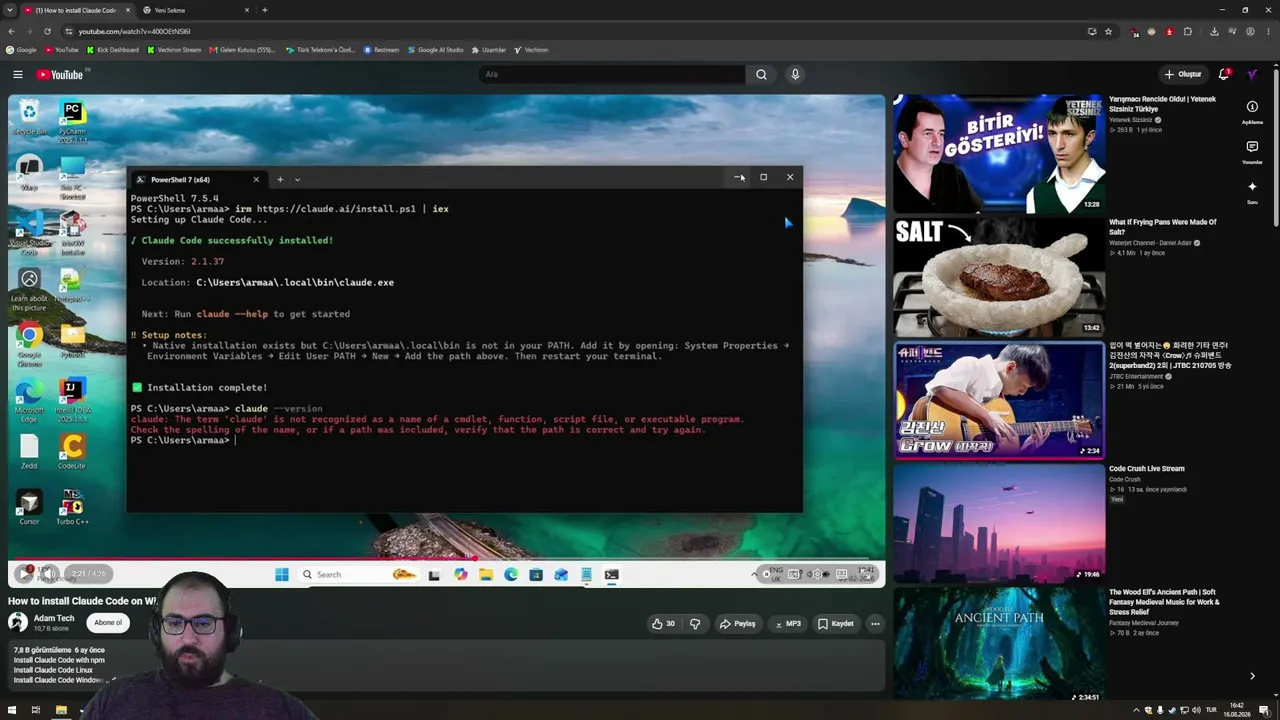
Task: Open the video's more actions menu
Action: [875, 623]
